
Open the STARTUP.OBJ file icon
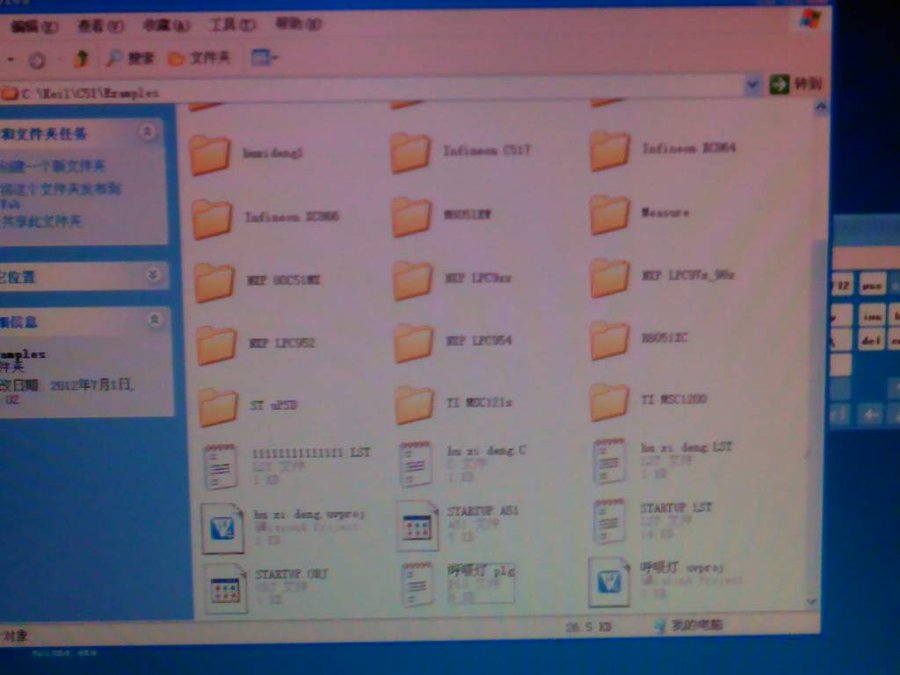[226, 588]
